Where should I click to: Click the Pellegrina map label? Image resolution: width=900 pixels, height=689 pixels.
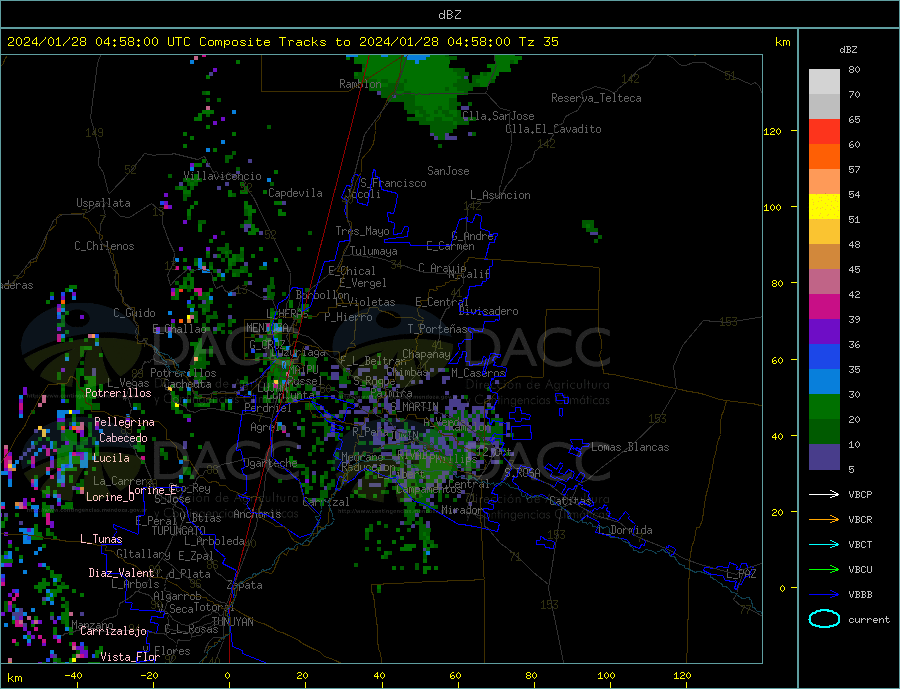tap(125, 423)
